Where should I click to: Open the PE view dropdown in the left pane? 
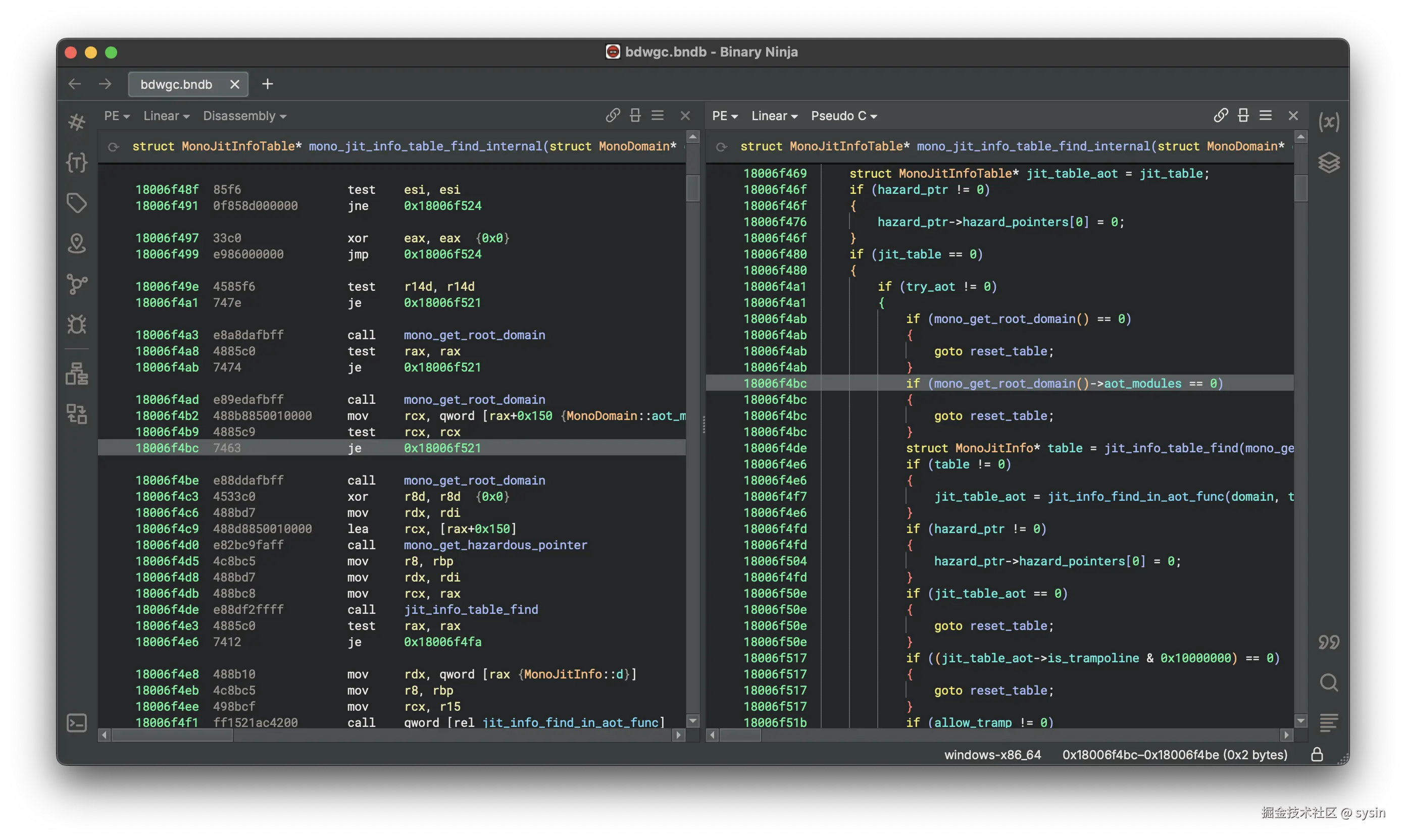[116, 116]
